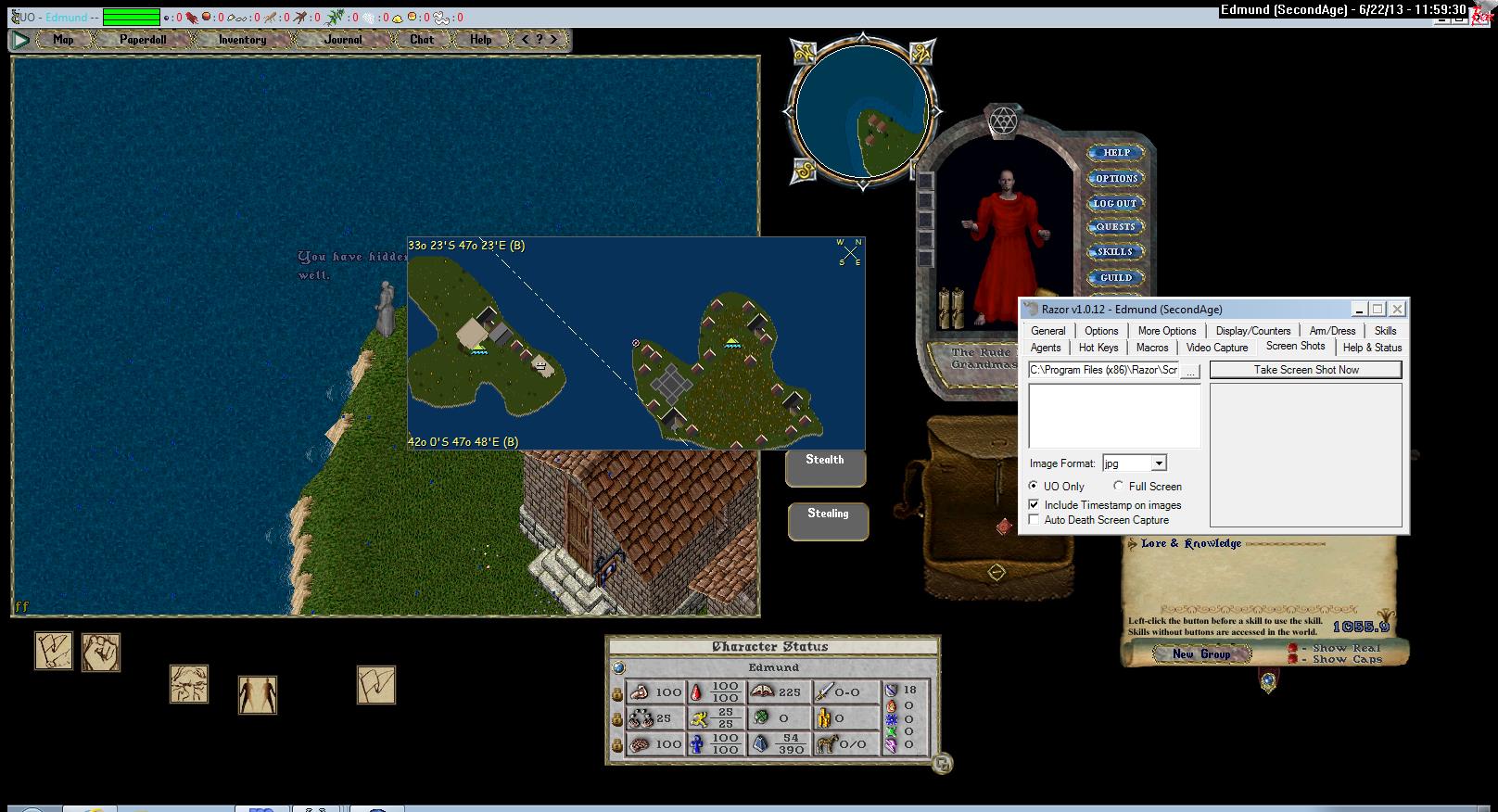Open the Image Format dropdown
This screenshot has height=812, width=1498.
[1159, 463]
